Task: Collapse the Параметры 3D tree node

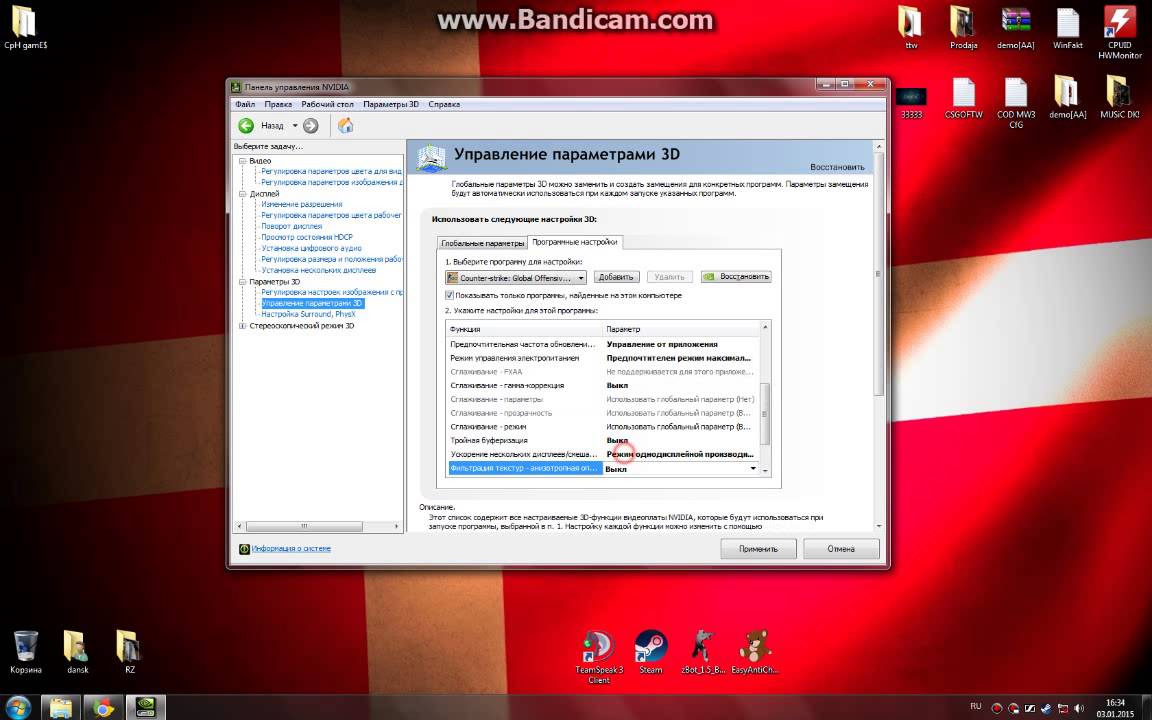Action: pos(242,281)
